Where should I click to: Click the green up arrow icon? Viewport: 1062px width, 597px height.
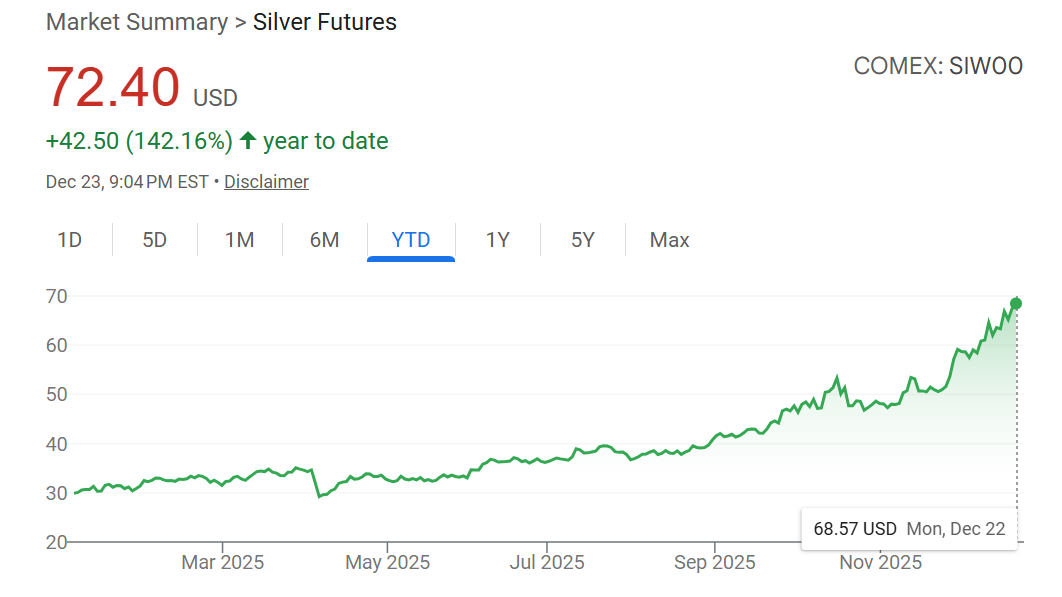coord(248,141)
